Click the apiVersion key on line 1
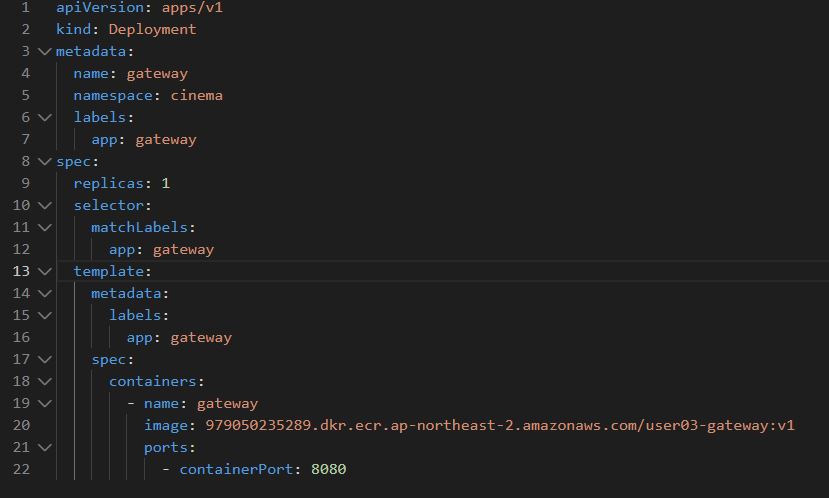829x498 pixels. [x=100, y=7]
